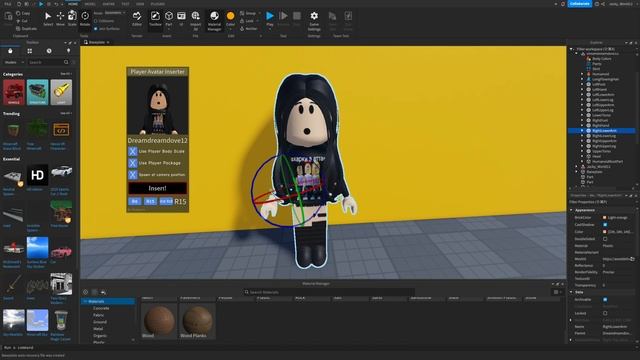640x360 pixels.
Task: Anchor the selected part
Action: [249, 29]
